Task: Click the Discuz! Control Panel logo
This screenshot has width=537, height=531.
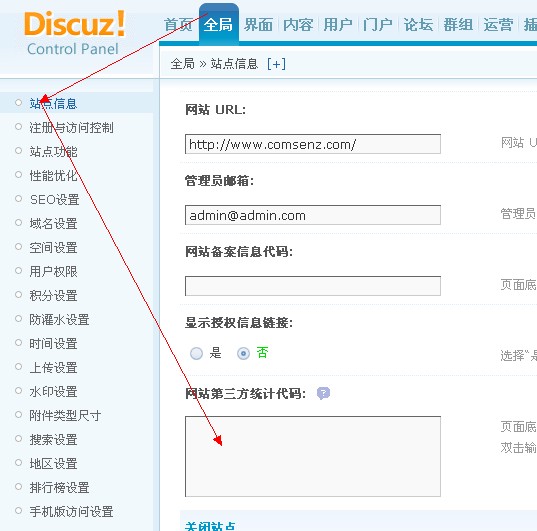Action: [x=75, y=33]
